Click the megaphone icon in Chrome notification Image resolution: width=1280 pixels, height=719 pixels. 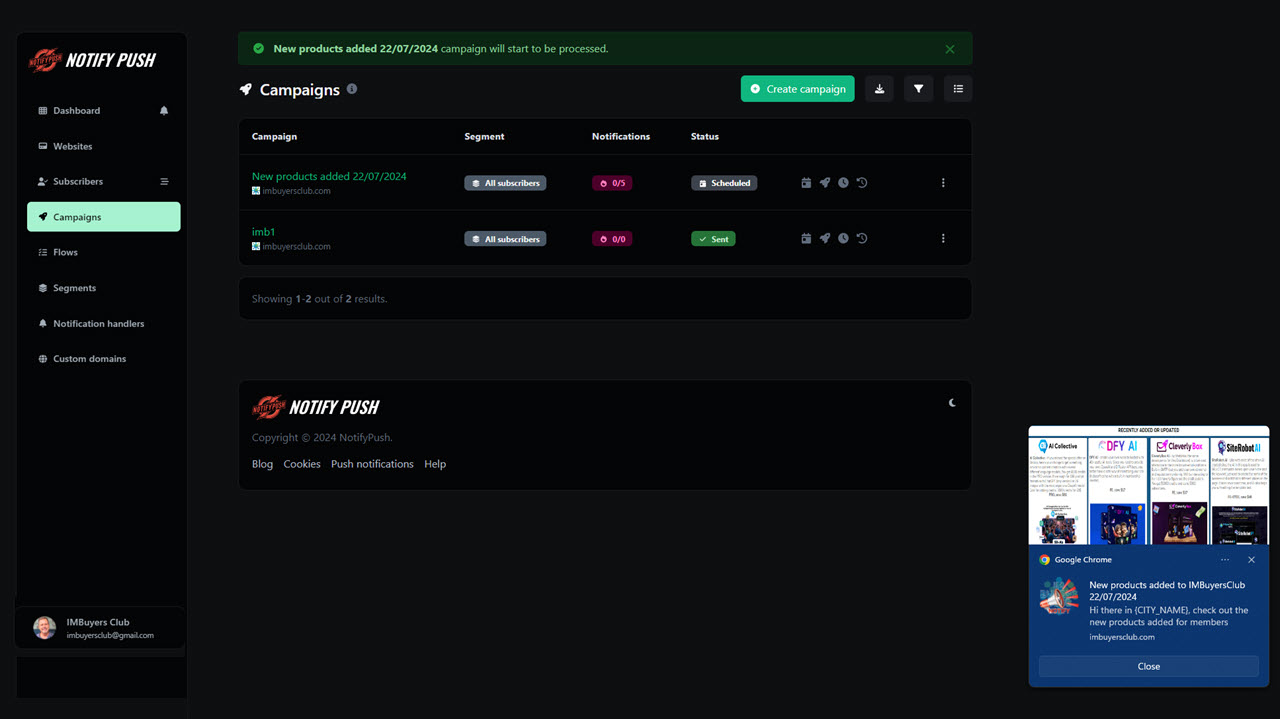click(x=1058, y=598)
